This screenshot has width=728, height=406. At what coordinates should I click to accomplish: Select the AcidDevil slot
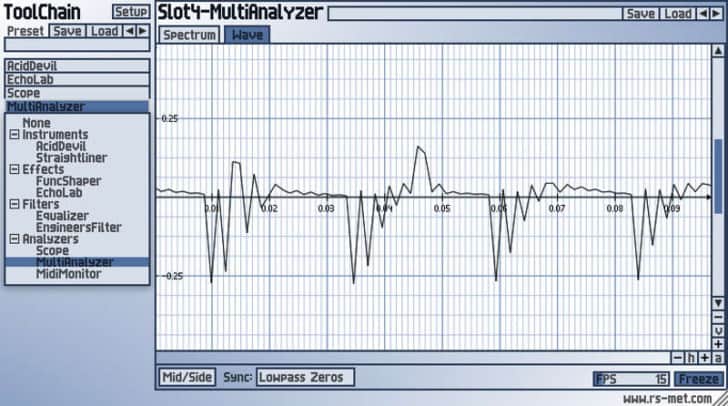coord(77,65)
